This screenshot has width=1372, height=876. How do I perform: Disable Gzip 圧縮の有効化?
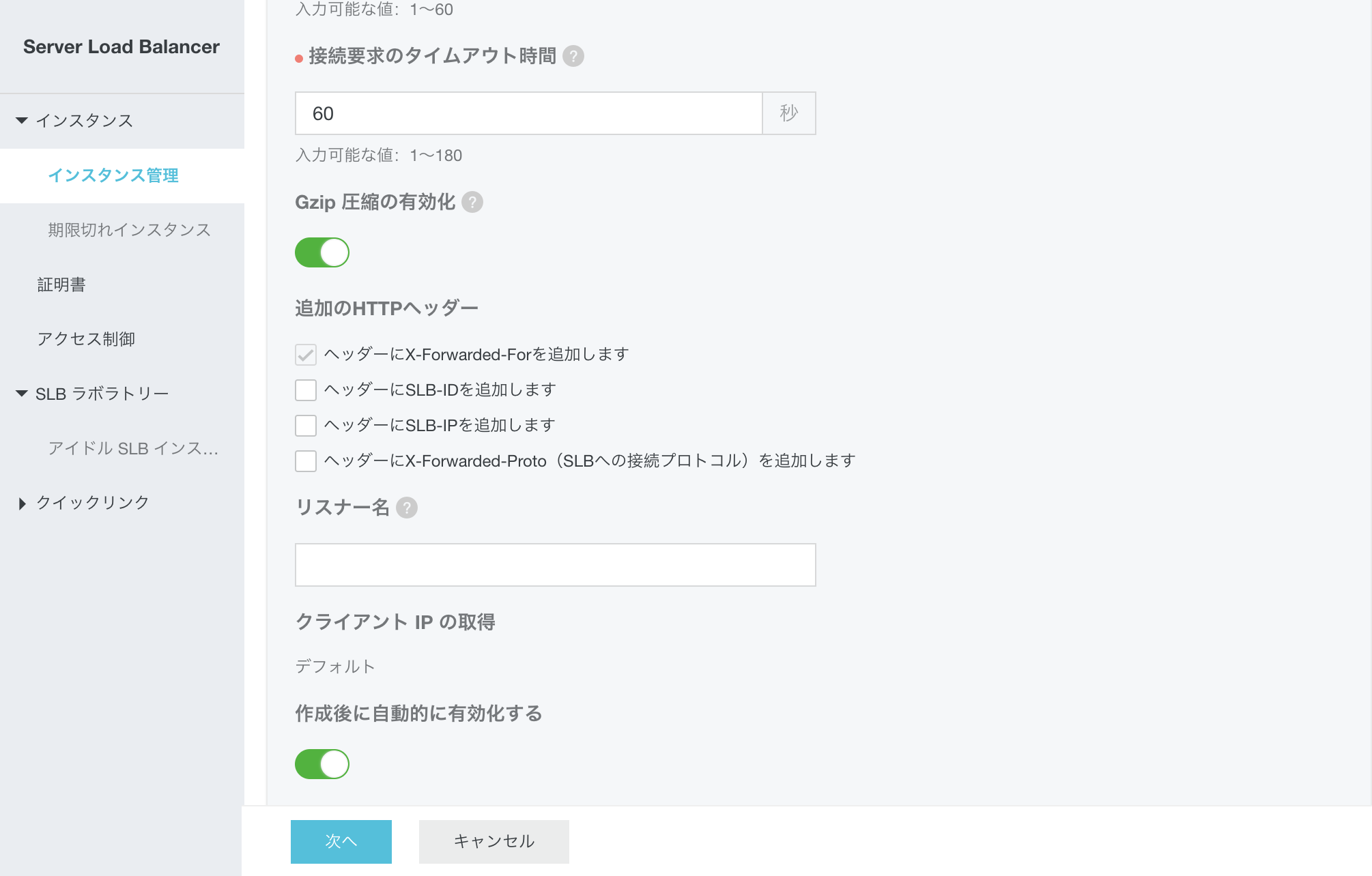point(321,252)
